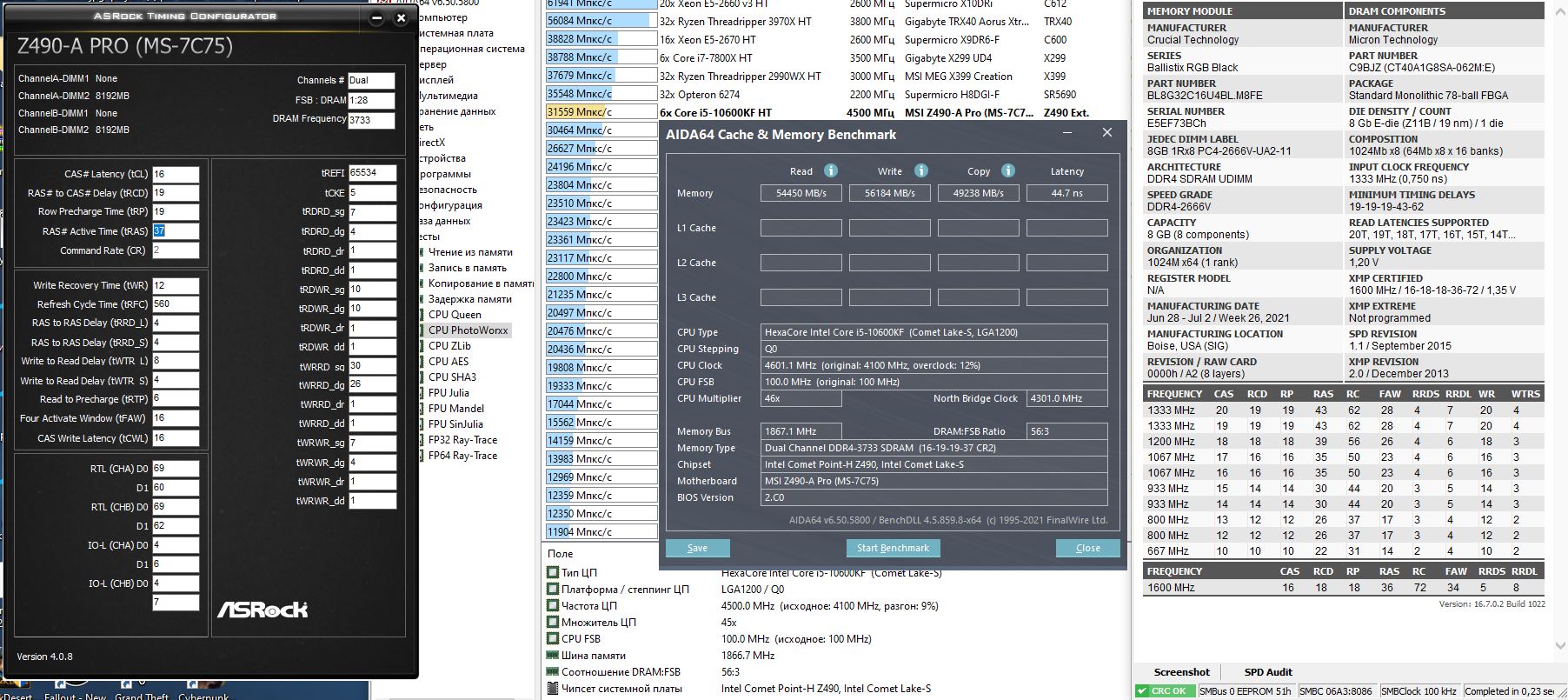The image size is (1568, 700).
Task: Click the RAS# to CAS# Delay (tRCD) field
Action: tap(176, 193)
